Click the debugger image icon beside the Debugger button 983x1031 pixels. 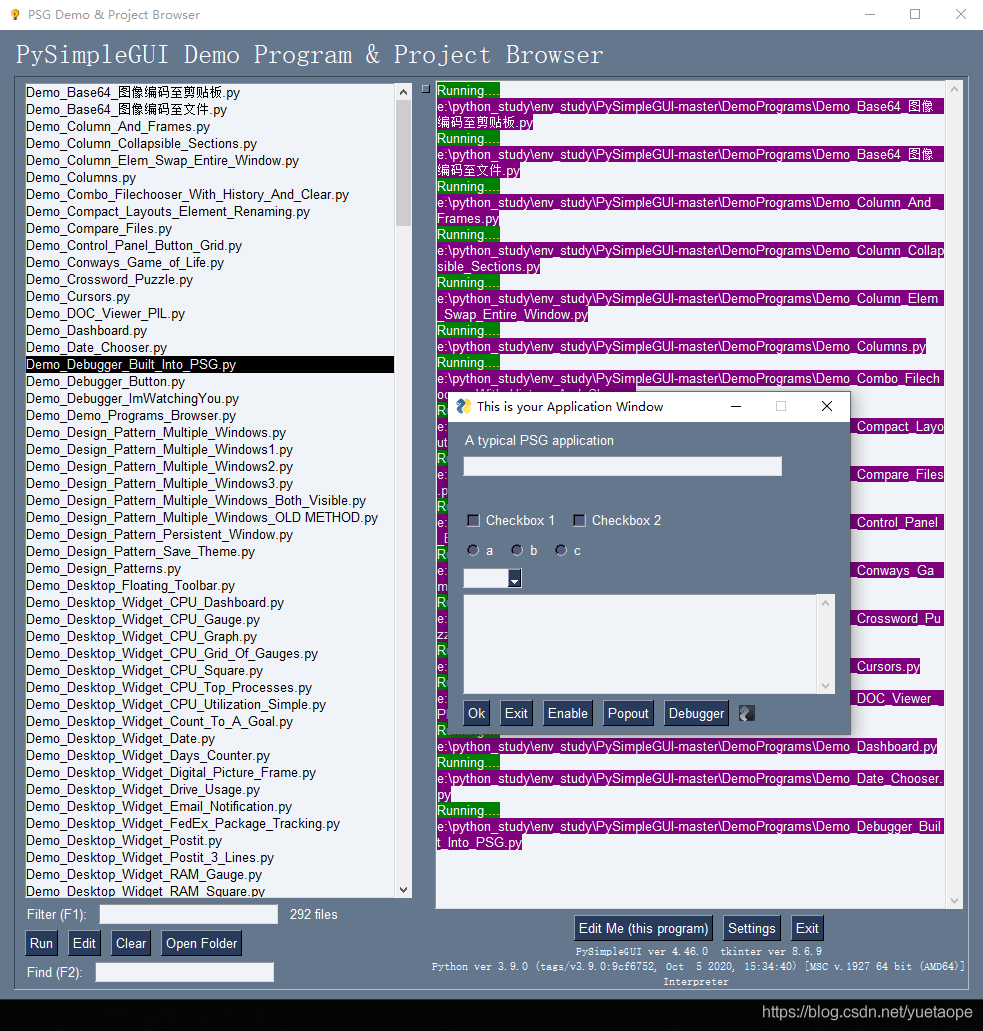point(747,713)
